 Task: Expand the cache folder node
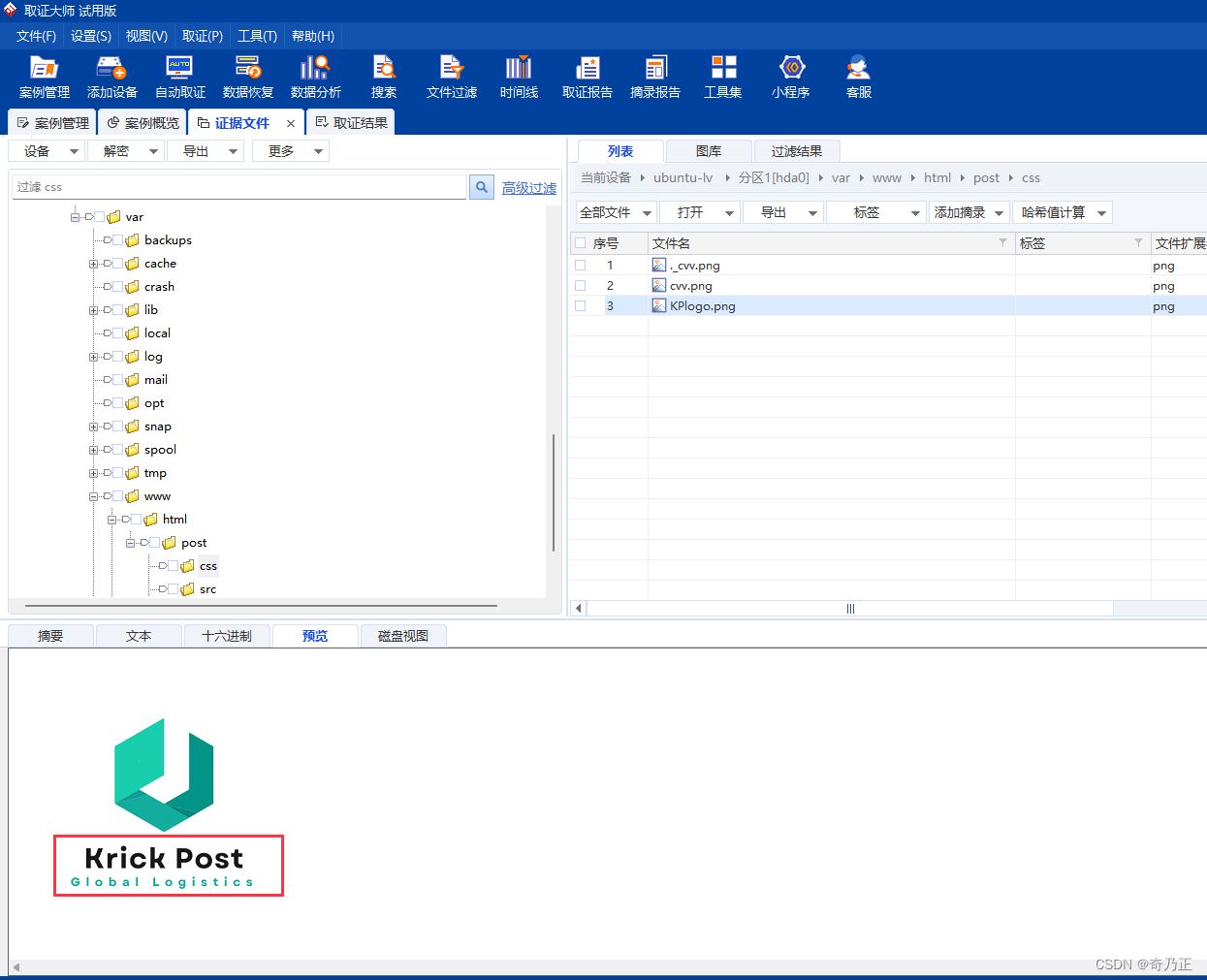click(x=94, y=264)
